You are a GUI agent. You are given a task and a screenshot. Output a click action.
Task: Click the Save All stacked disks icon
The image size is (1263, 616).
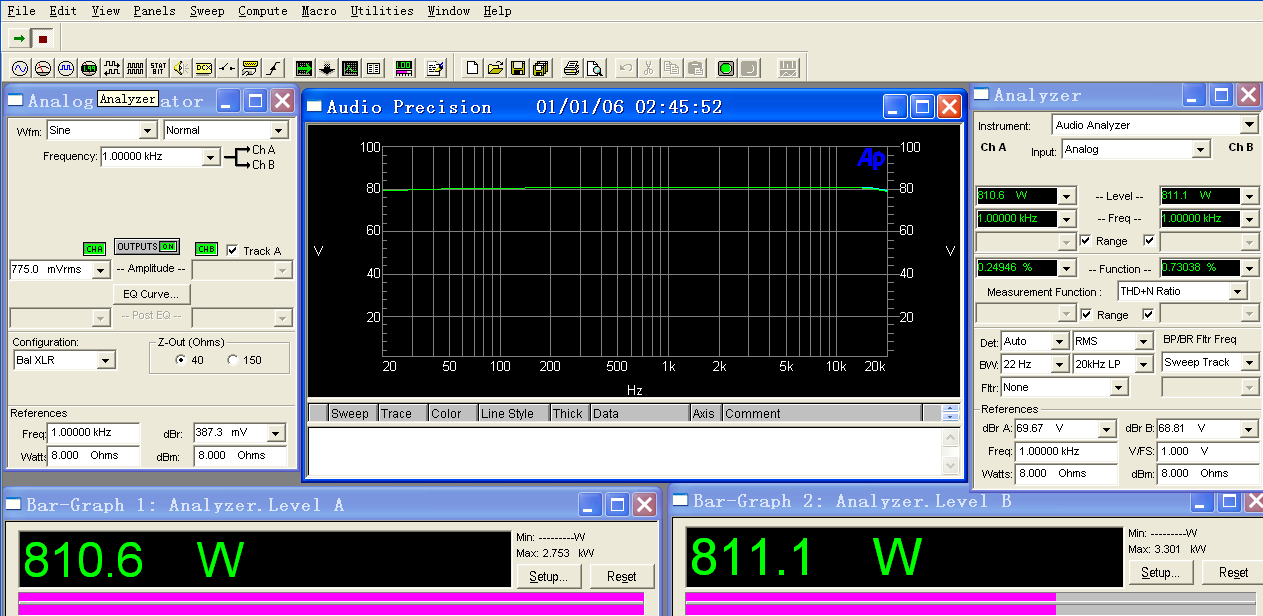(541, 68)
